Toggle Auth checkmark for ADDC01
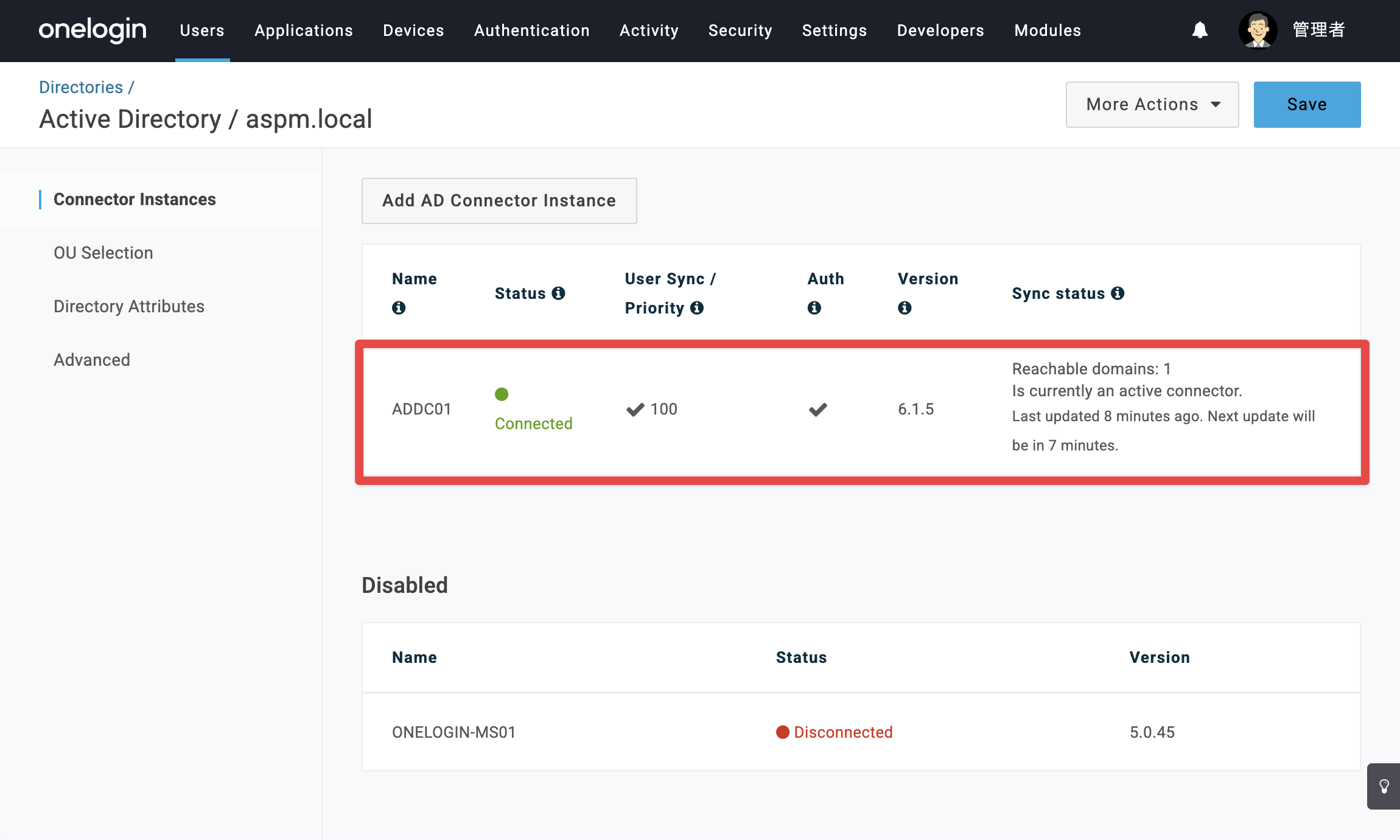1400x840 pixels. pos(817,410)
